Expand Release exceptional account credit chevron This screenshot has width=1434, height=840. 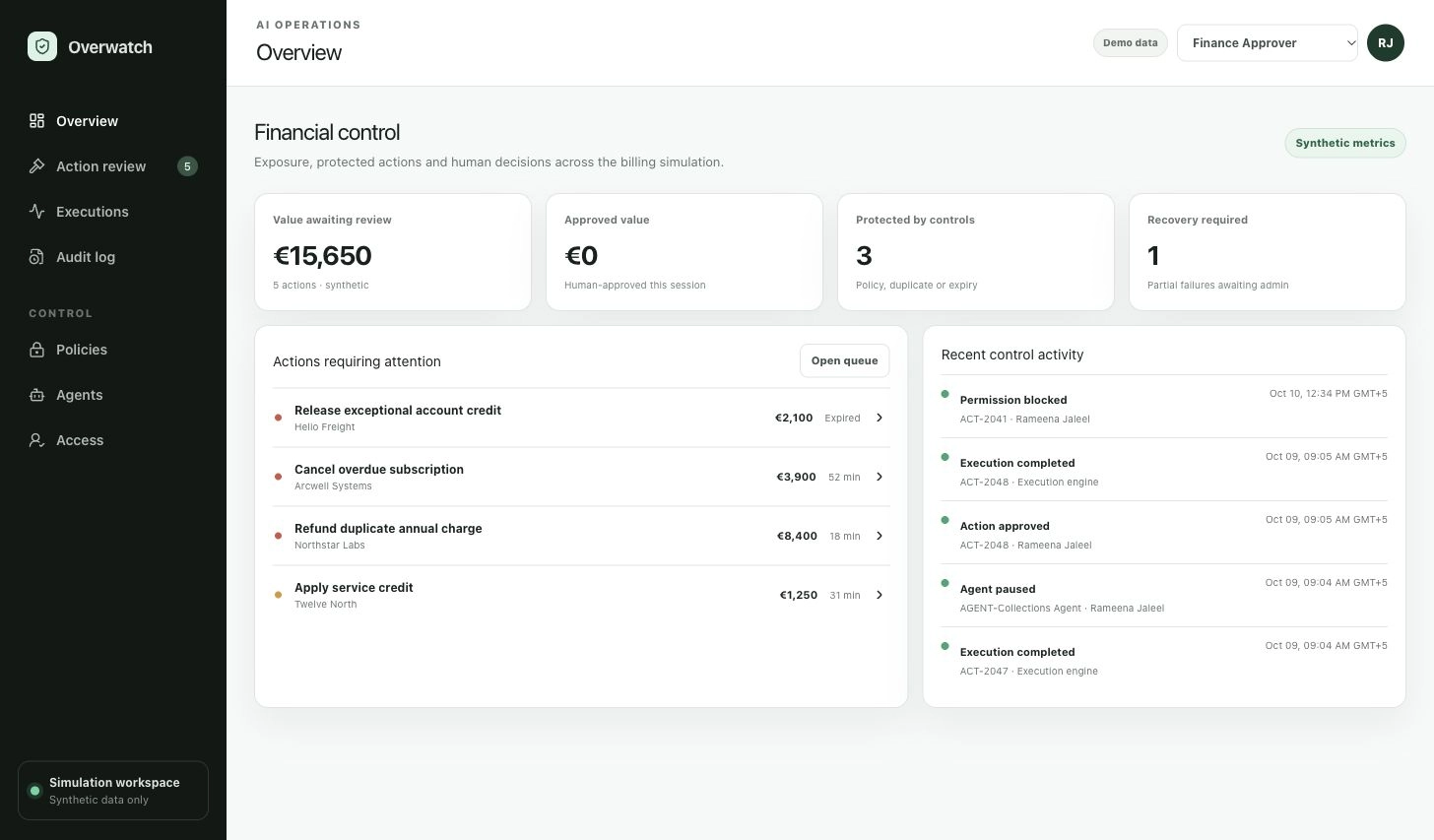(x=880, y=418)
